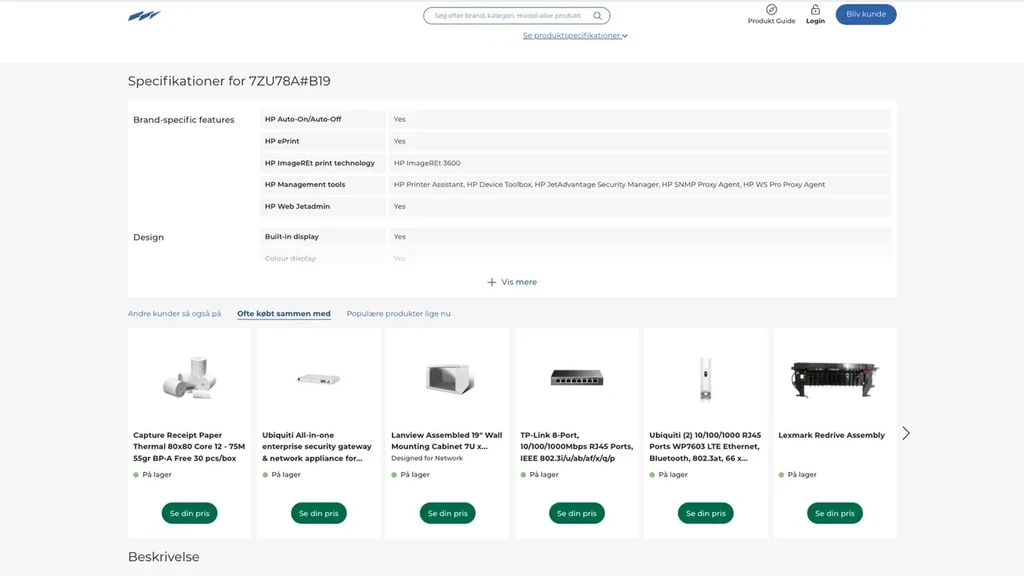Click the Beskrivelse heading

pos(164,557)
